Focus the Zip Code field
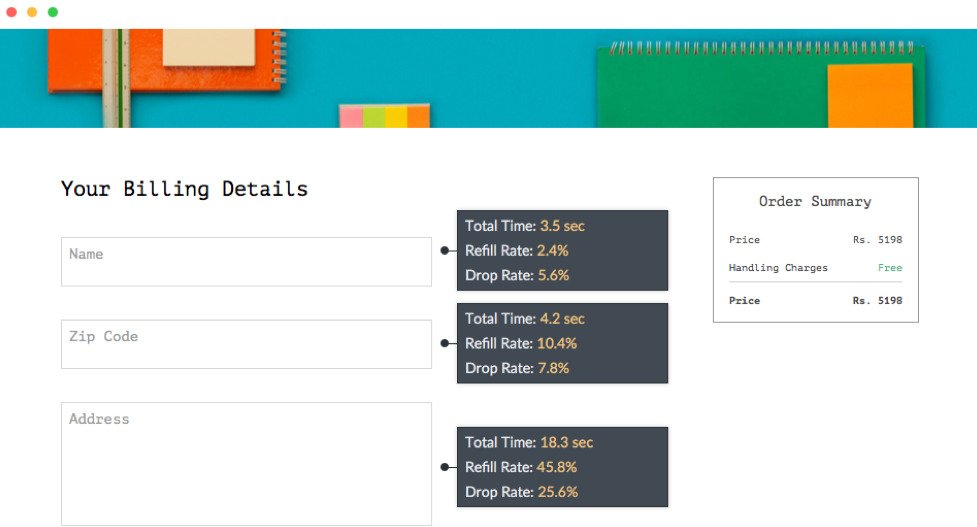The image size is (977, 527). coord(246,344)
